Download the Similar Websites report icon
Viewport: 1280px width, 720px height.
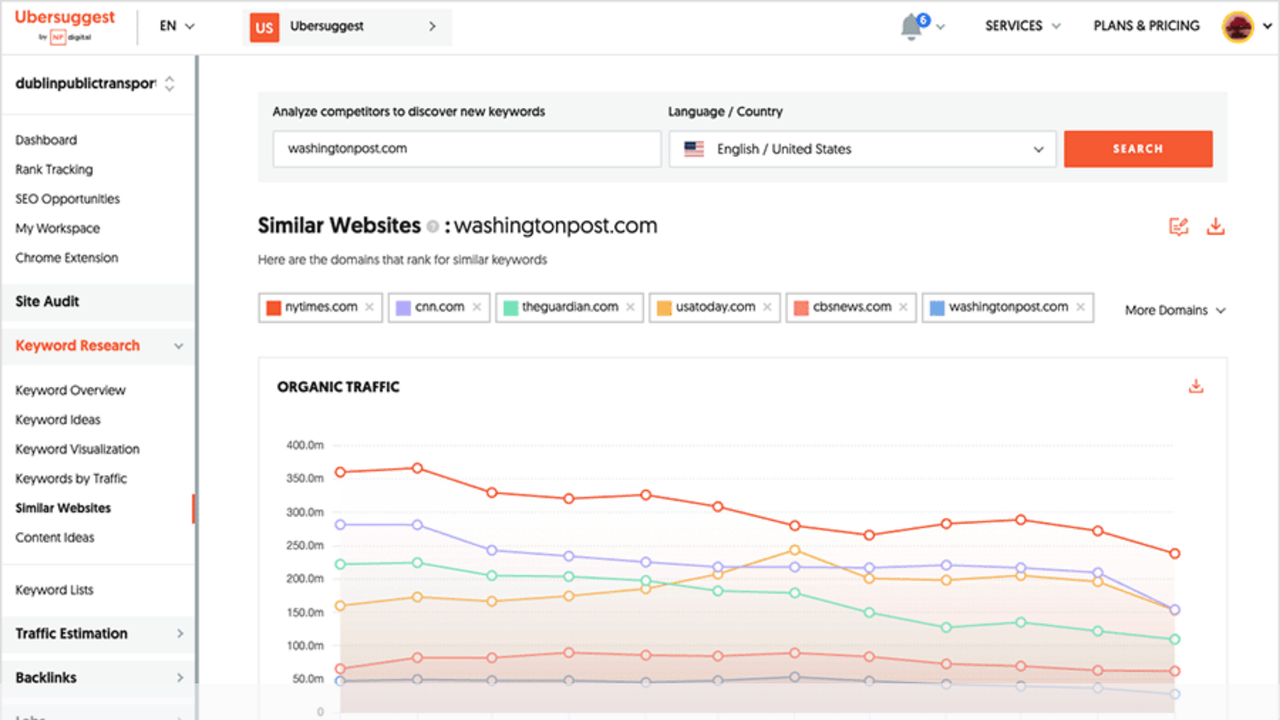(x=1215, y=226)
